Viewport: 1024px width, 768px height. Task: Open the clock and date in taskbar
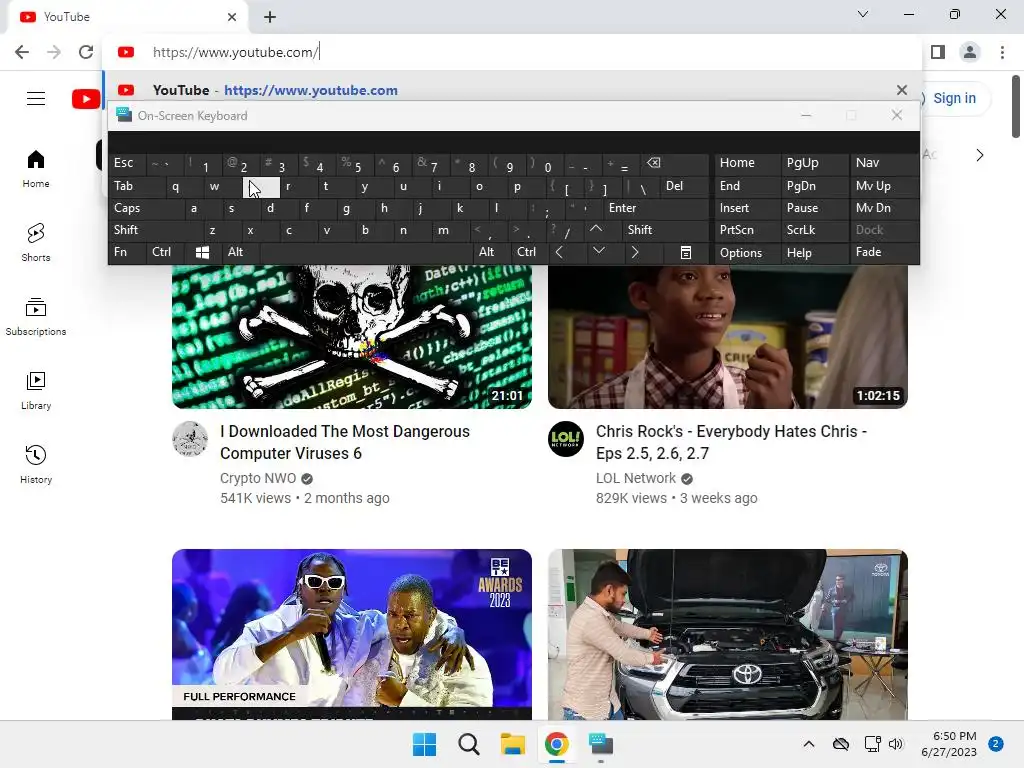coord(949,744)
